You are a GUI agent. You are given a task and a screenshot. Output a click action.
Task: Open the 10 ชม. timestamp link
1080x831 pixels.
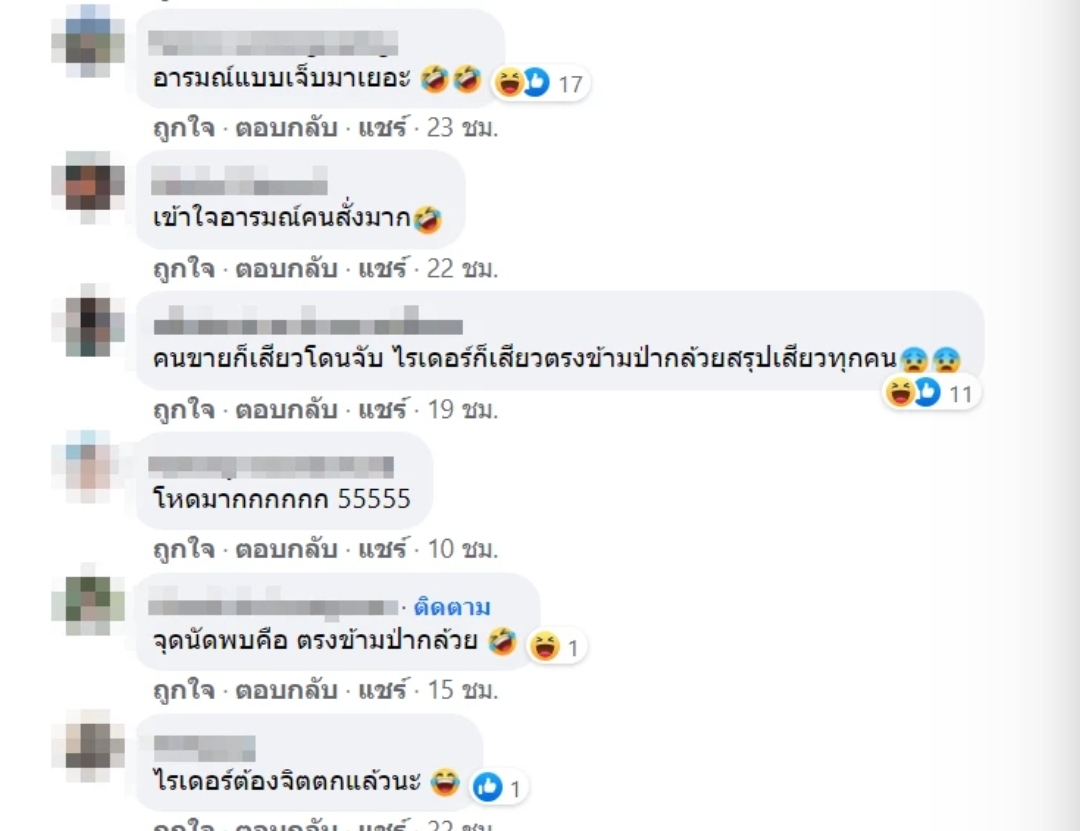tap(462, 549)
